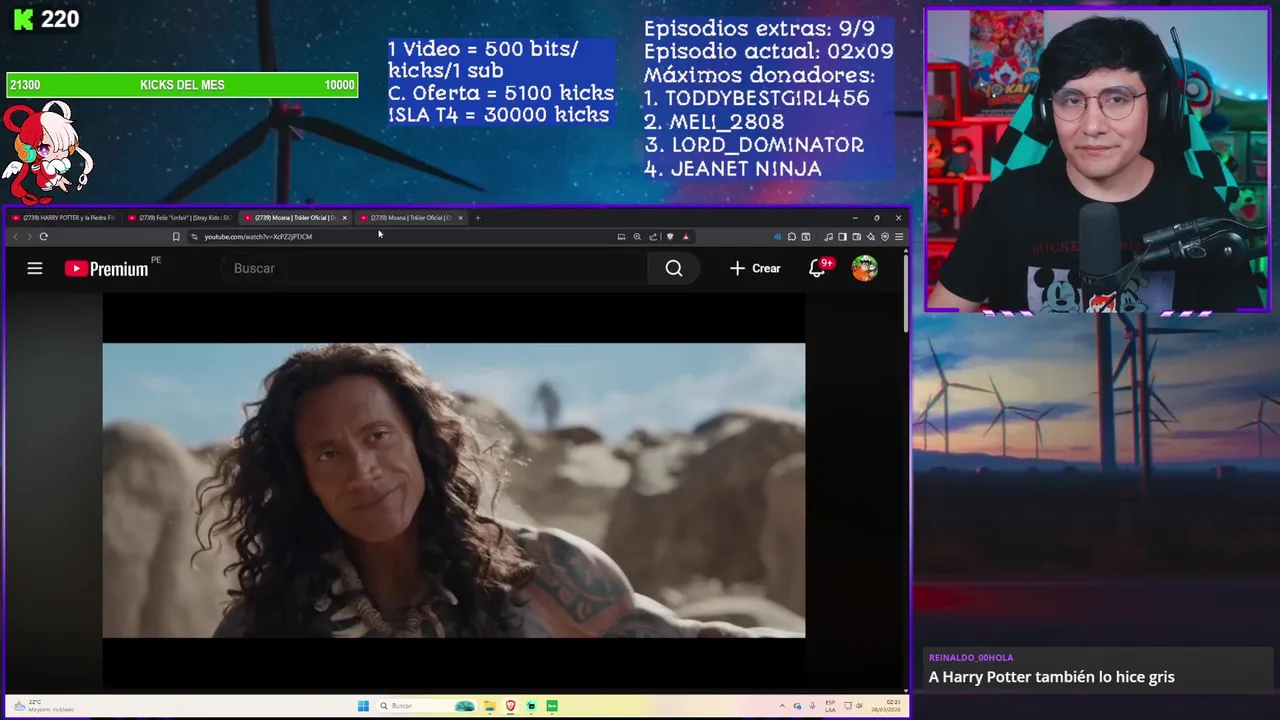1280x720 pixels.
Task: Switch to the HARRY POTTER y la Piedra tab
Action: point(63,217)
